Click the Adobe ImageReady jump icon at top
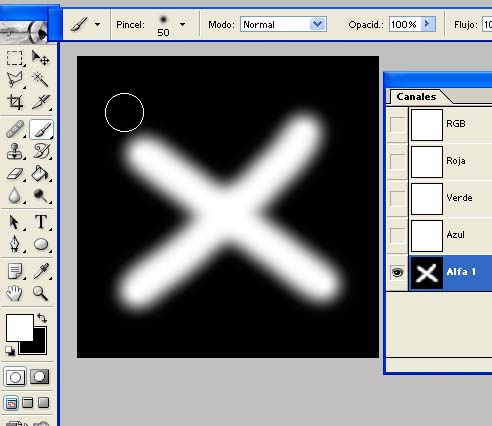Image resolution: width=492 pixels, height=426 pixels. click(23, 31)
